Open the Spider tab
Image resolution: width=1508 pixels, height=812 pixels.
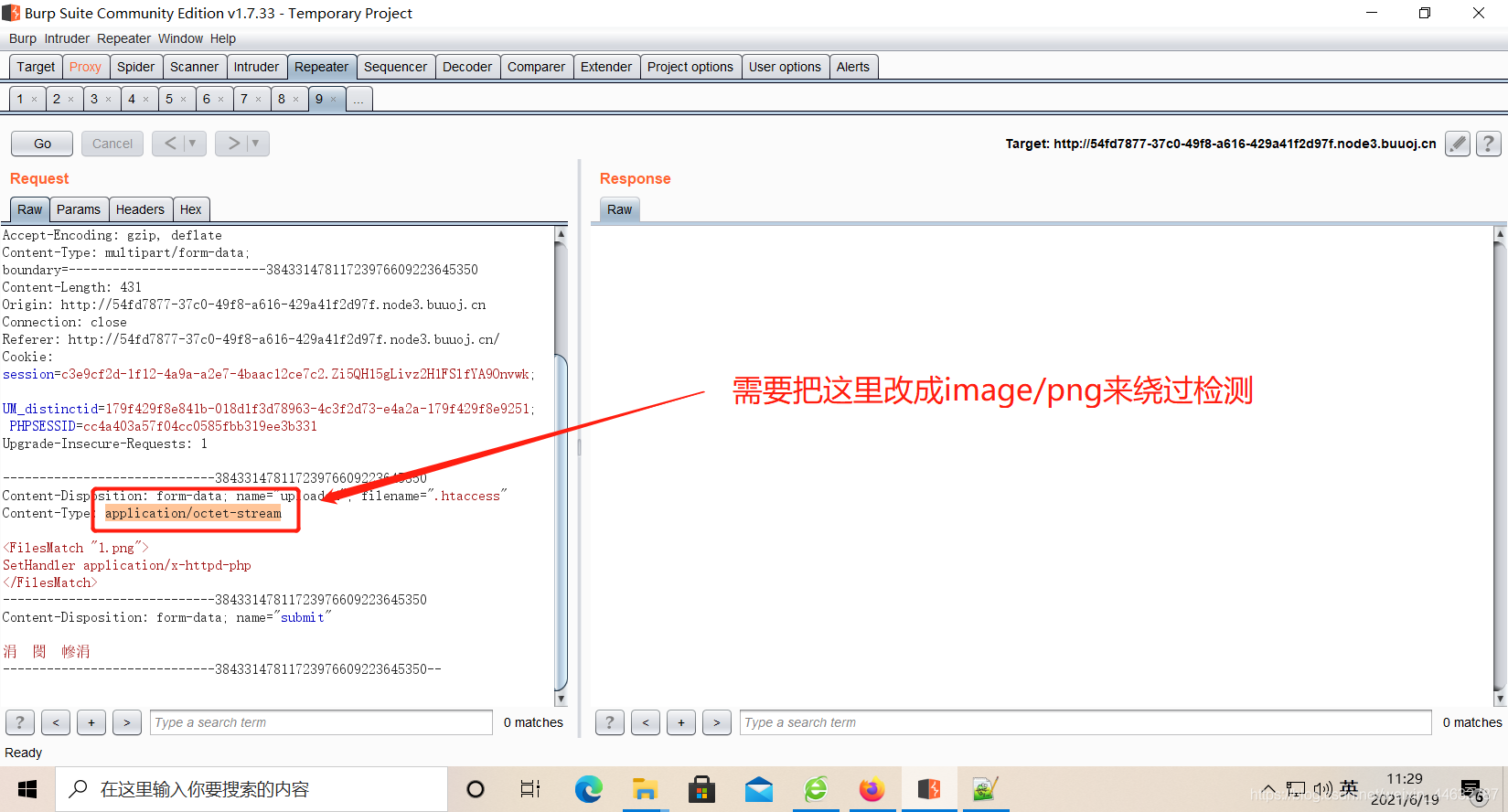tap(135, 67)
